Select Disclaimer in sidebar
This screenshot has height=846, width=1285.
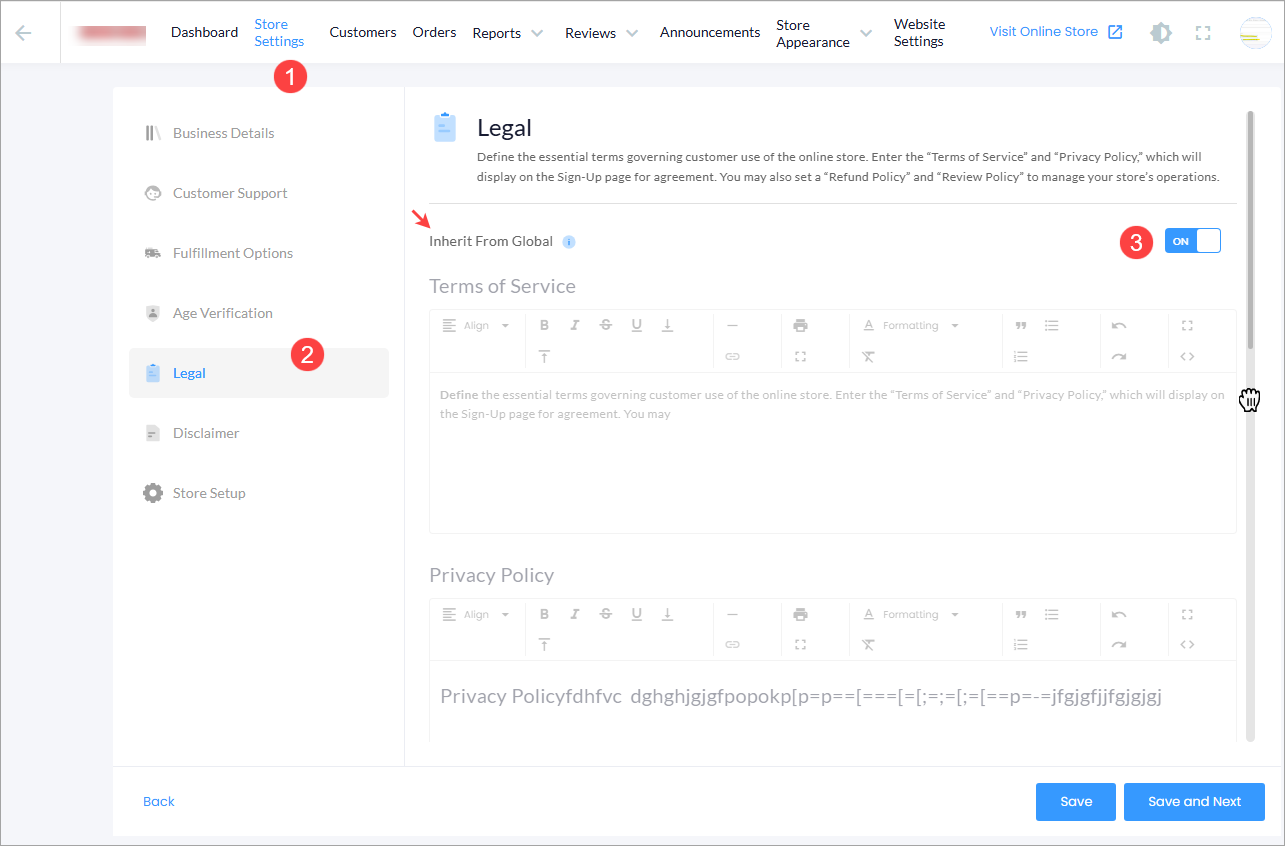pyautogui.click(x=259, y=433)
